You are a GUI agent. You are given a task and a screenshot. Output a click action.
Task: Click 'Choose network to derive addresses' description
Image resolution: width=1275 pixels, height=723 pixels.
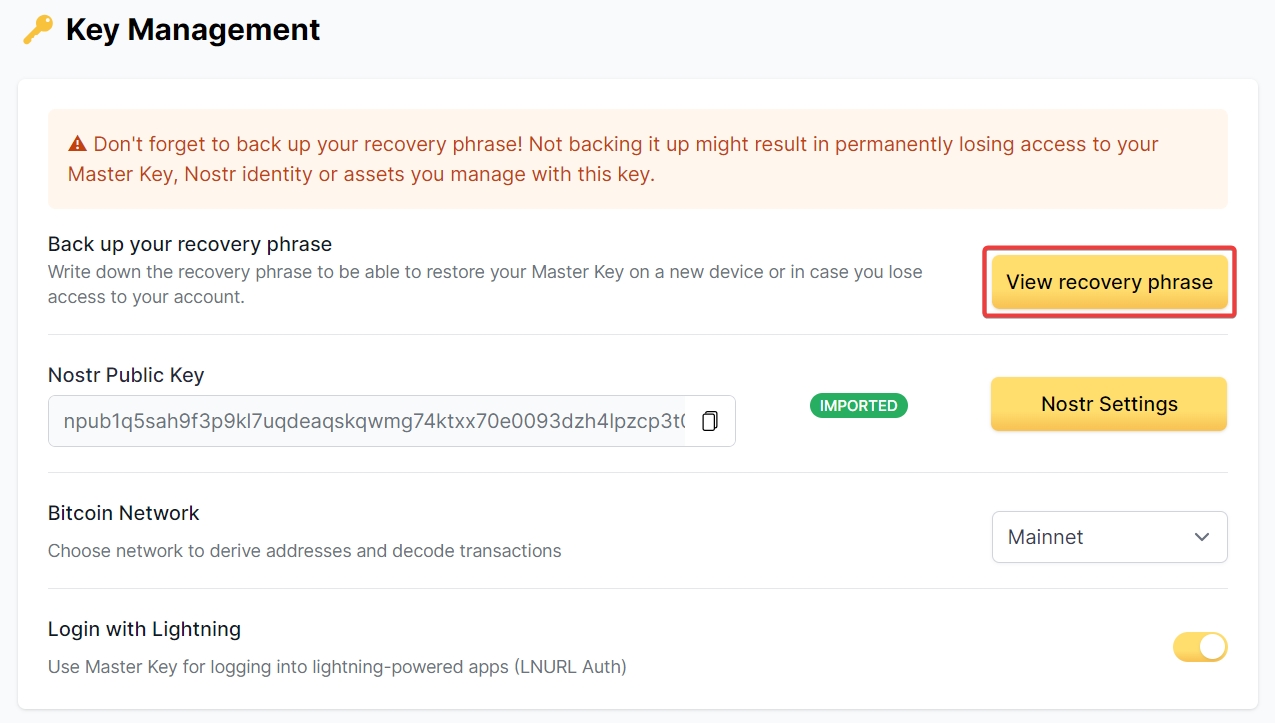coord(304,550)
